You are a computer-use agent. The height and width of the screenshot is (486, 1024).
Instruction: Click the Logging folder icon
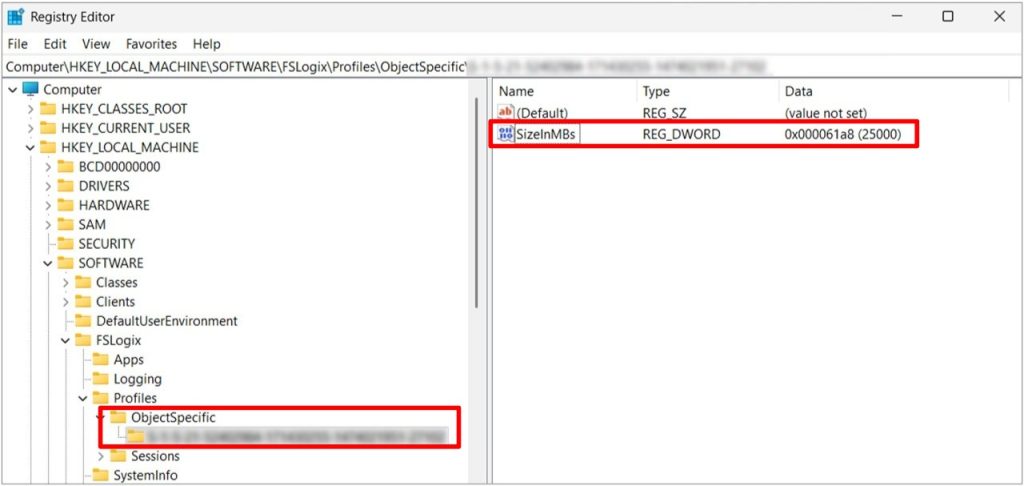pos(100,378)
